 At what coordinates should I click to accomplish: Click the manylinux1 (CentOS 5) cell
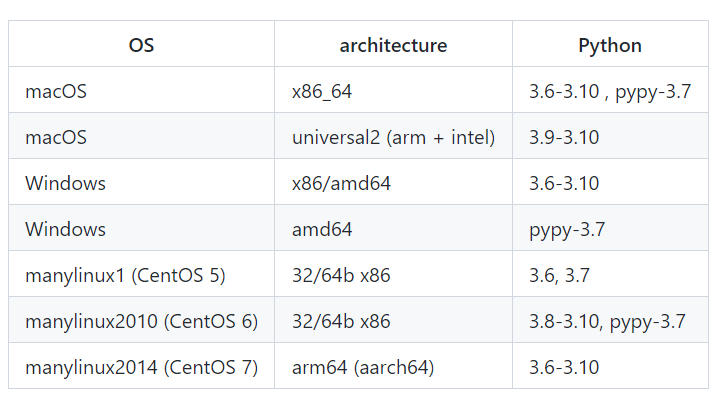coord(141,274)
